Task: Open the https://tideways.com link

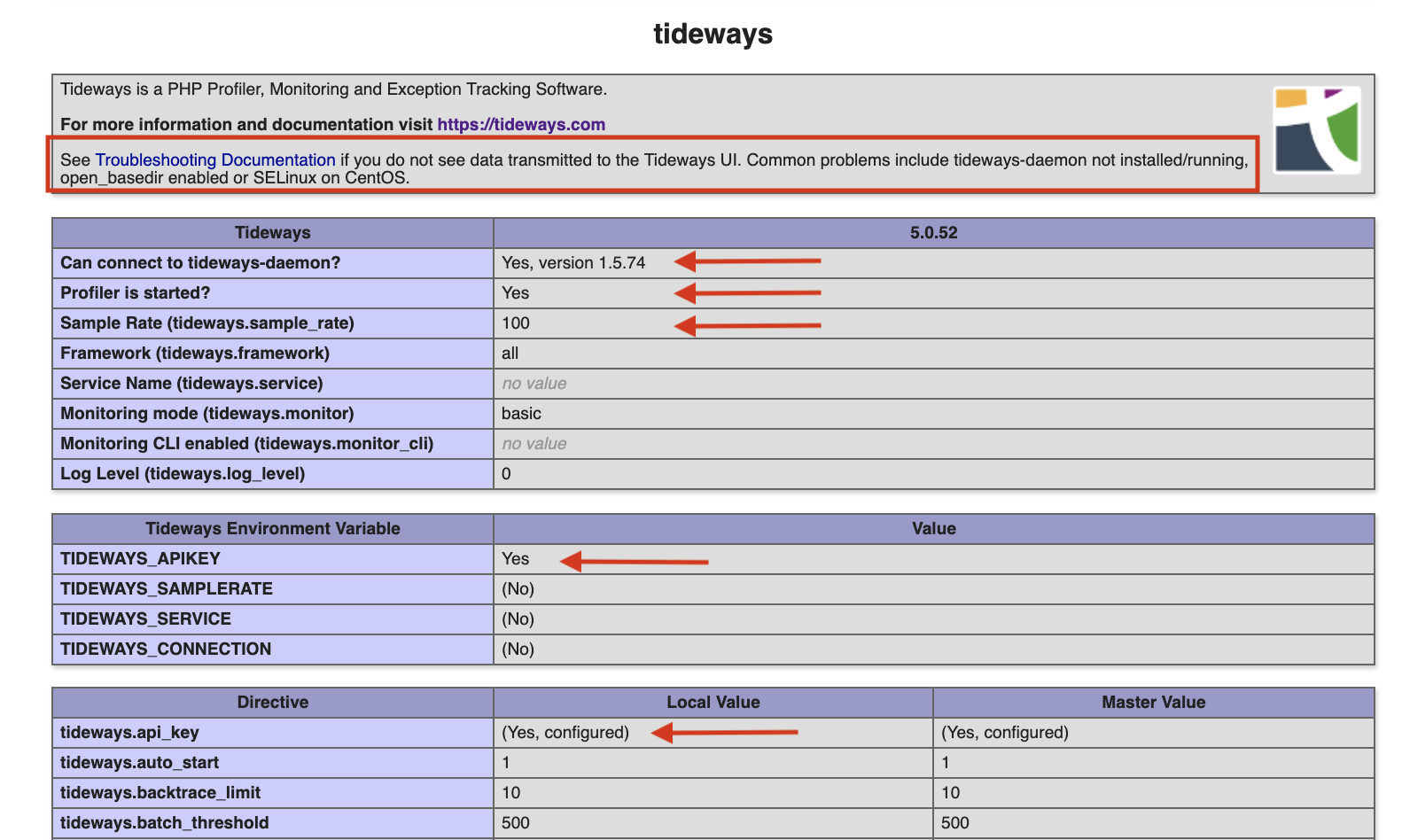Action: 521,125
